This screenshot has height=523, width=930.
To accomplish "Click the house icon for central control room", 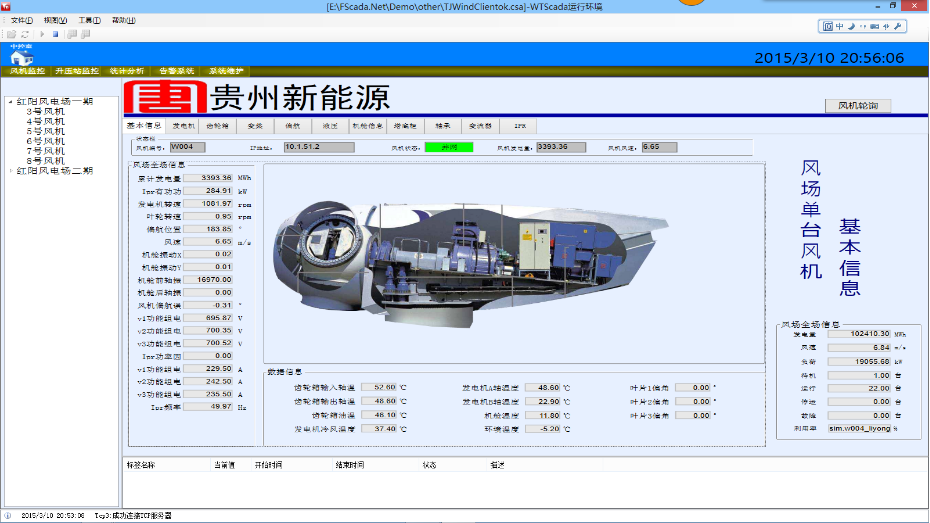I will tap(21, 58).
